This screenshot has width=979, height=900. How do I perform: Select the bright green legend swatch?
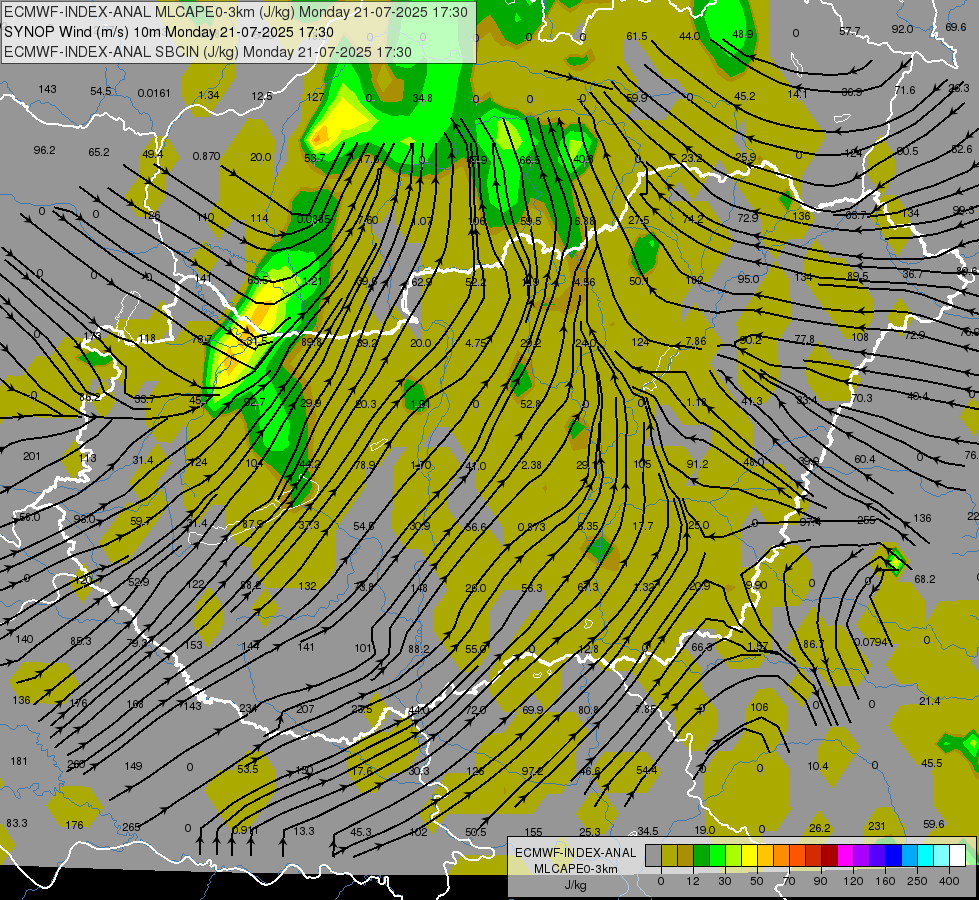[x=718, y=856]
